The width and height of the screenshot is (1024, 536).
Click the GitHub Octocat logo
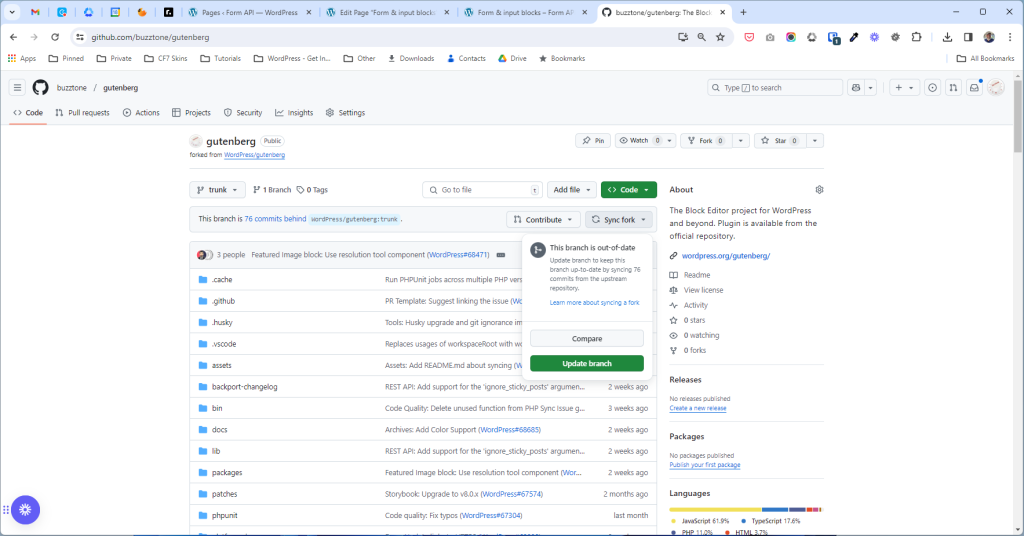pyautogui.click(x=40, y=87)
